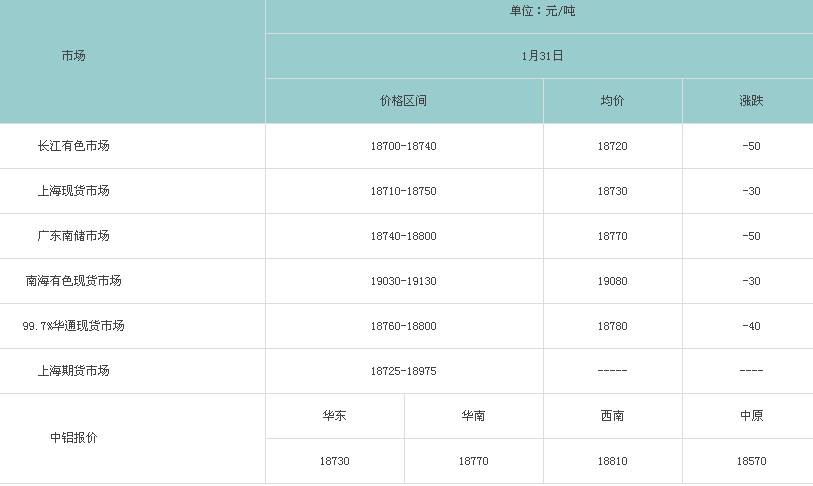Screen dimensions: 813x486
Task: Click the 长江有色市场 row label
Action: (x=74, y=146)
